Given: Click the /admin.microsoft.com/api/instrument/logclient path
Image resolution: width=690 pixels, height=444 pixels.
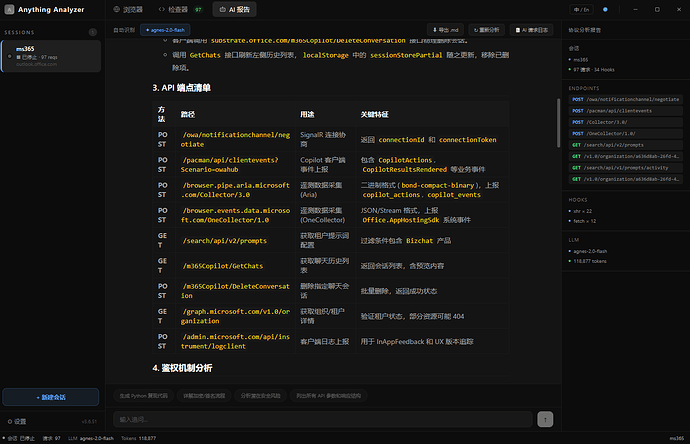Looking at the screenshot, I should point(235,341).
